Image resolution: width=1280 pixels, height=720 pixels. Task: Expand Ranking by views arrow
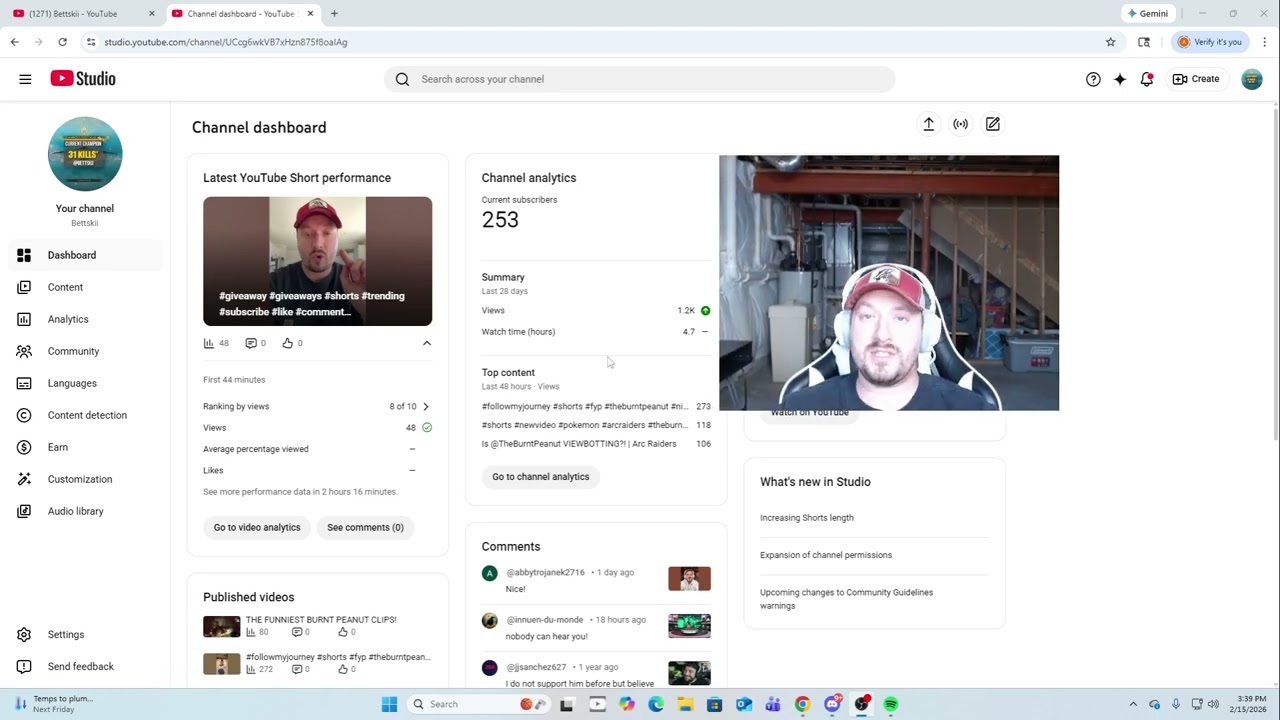point(426,406)
